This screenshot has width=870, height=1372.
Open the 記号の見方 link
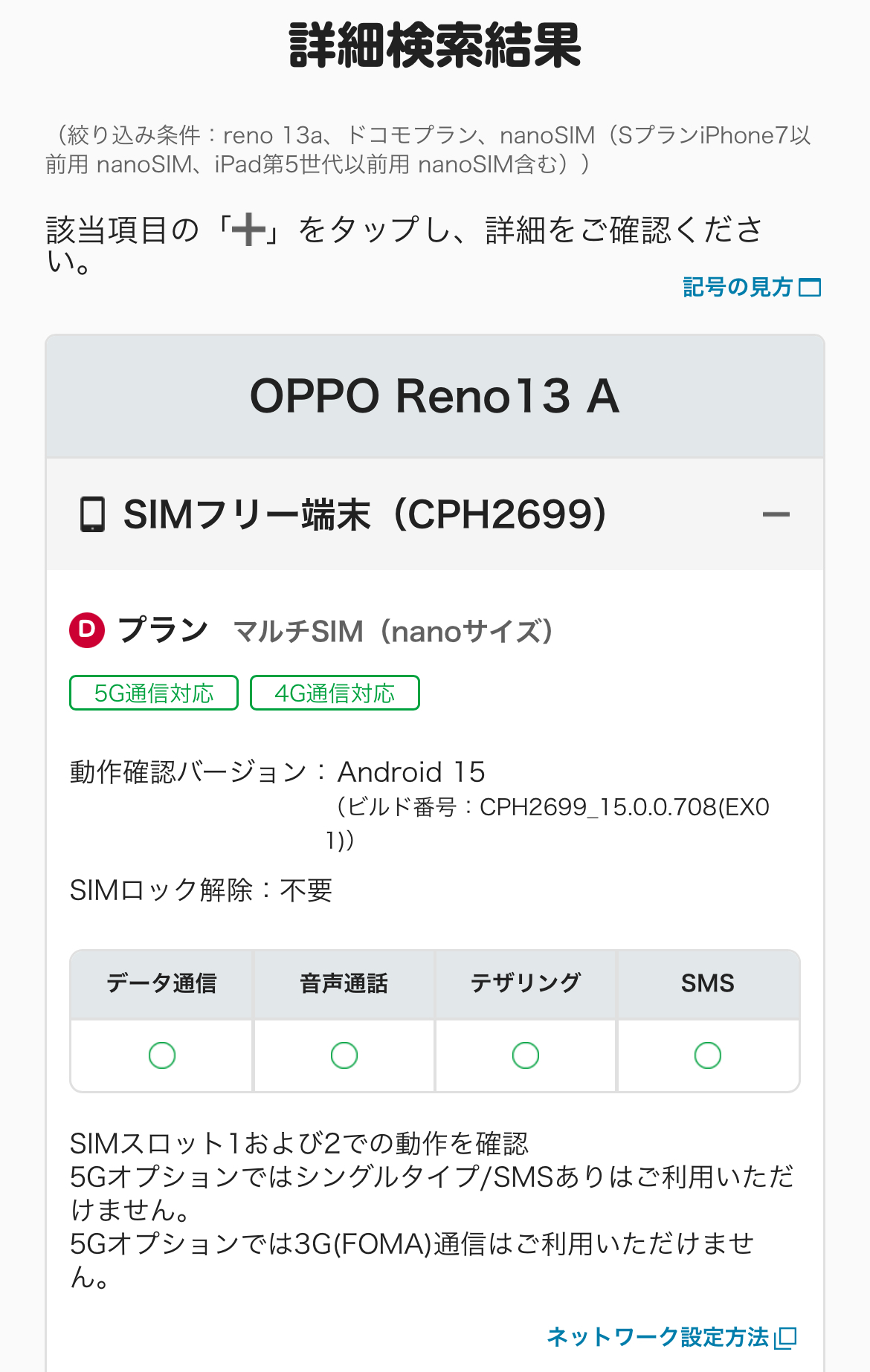click(737, 287)
